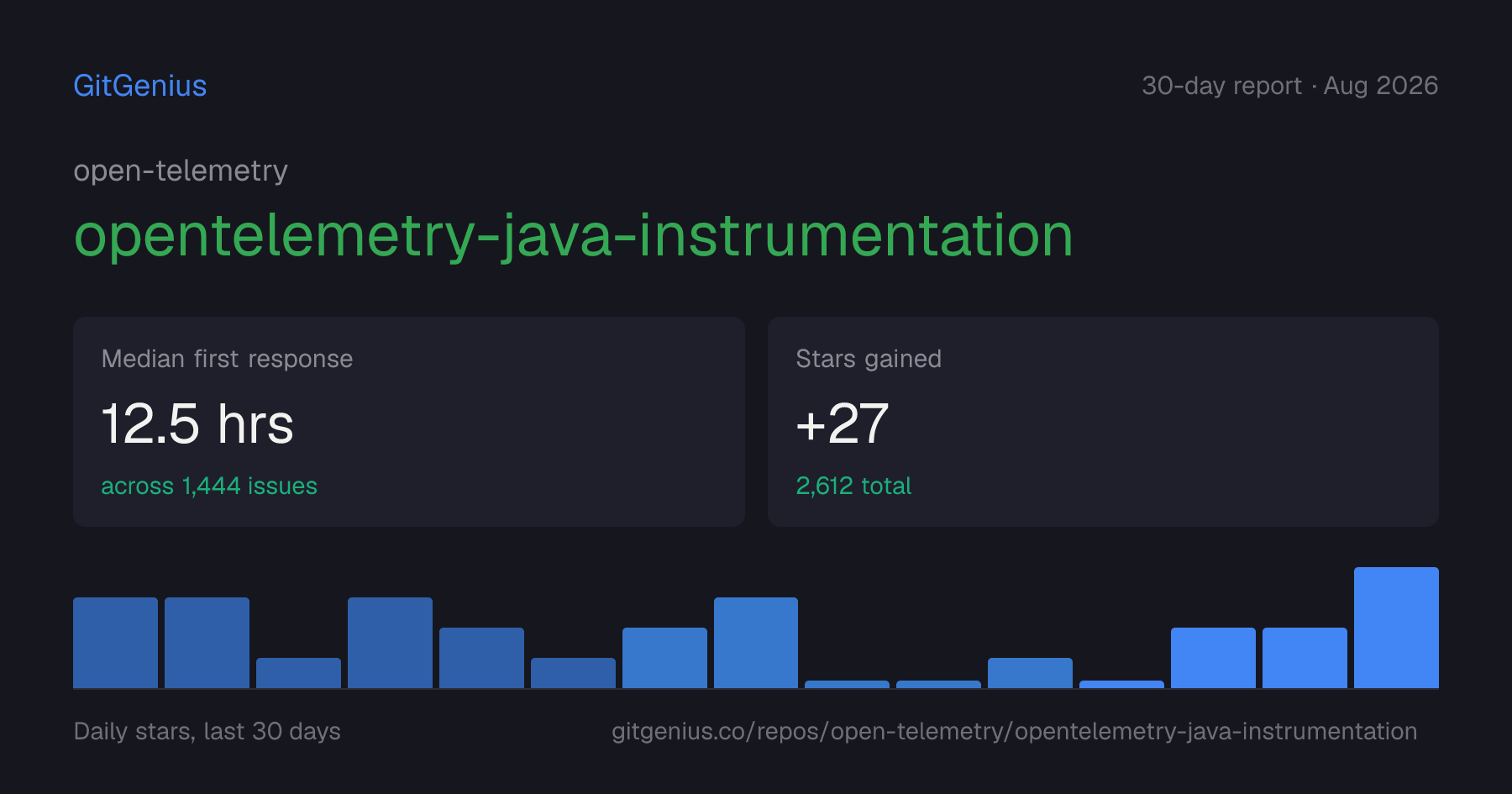This screenshot has height=794, width=1512.
Task: Open the GitGenius brand link
Action: [x=139, y=86]
